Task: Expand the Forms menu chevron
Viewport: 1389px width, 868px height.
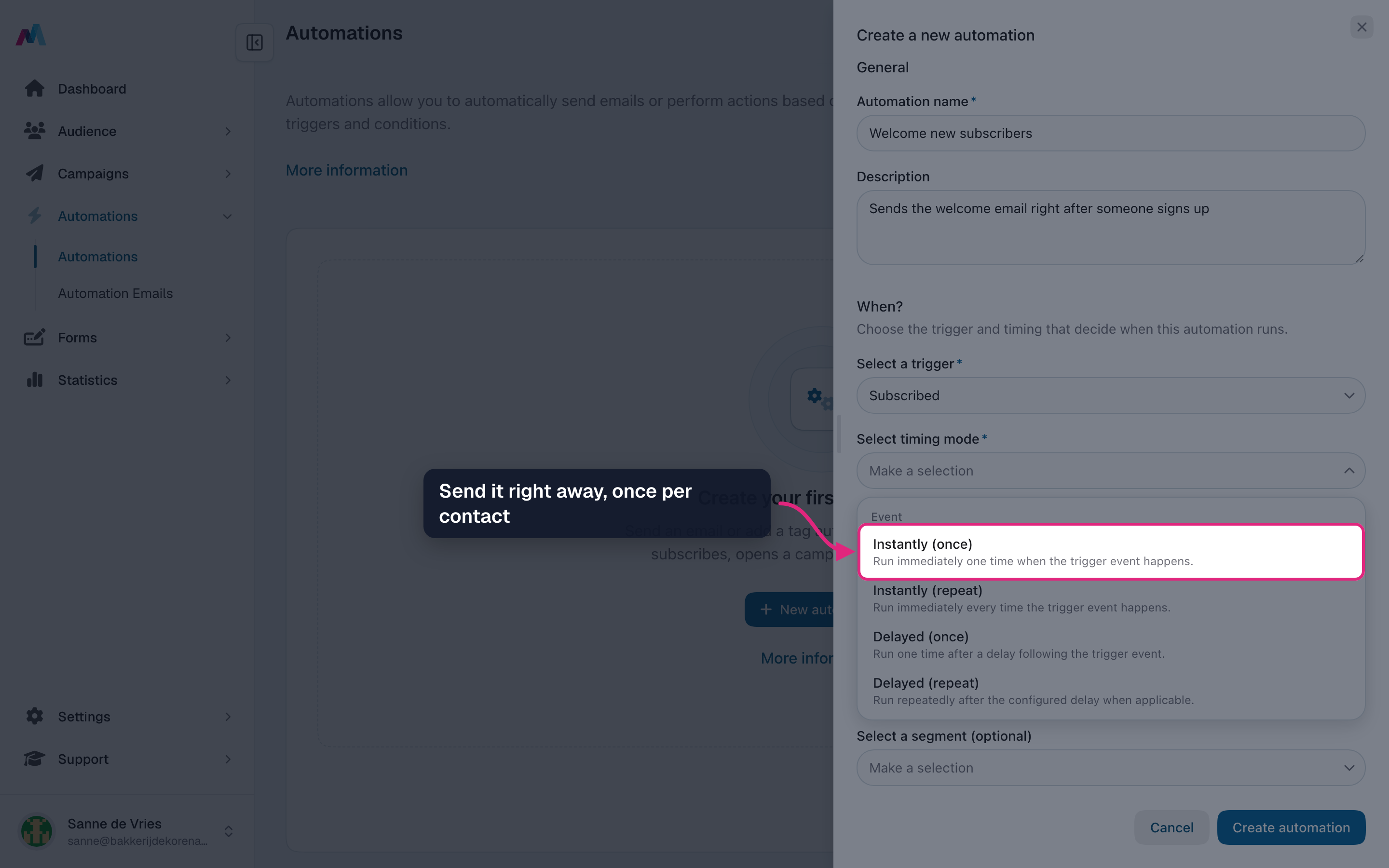Action: (x=228, y=338)
